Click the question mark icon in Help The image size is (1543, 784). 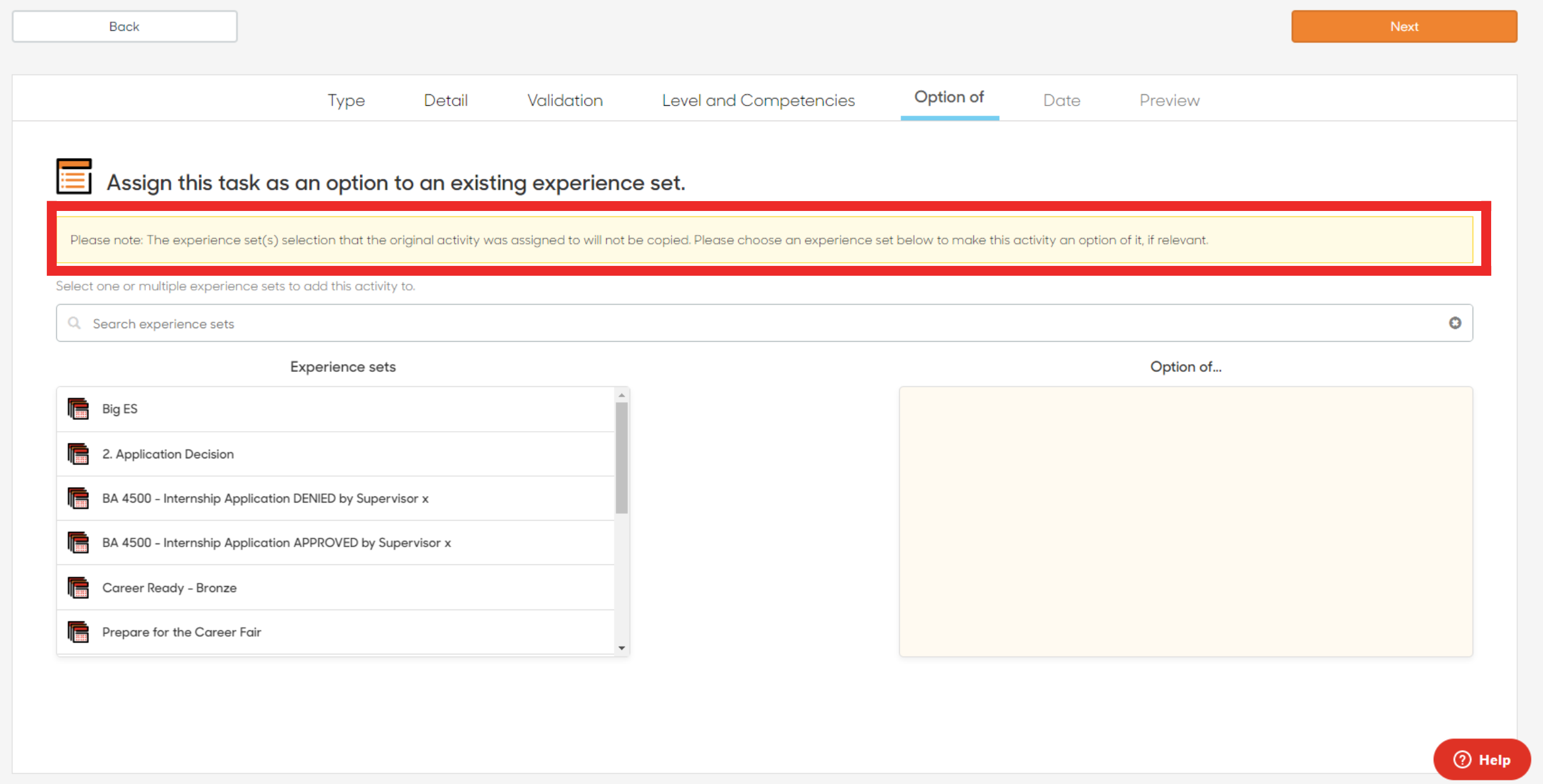pyautogui.click(x=1462, y=759)
